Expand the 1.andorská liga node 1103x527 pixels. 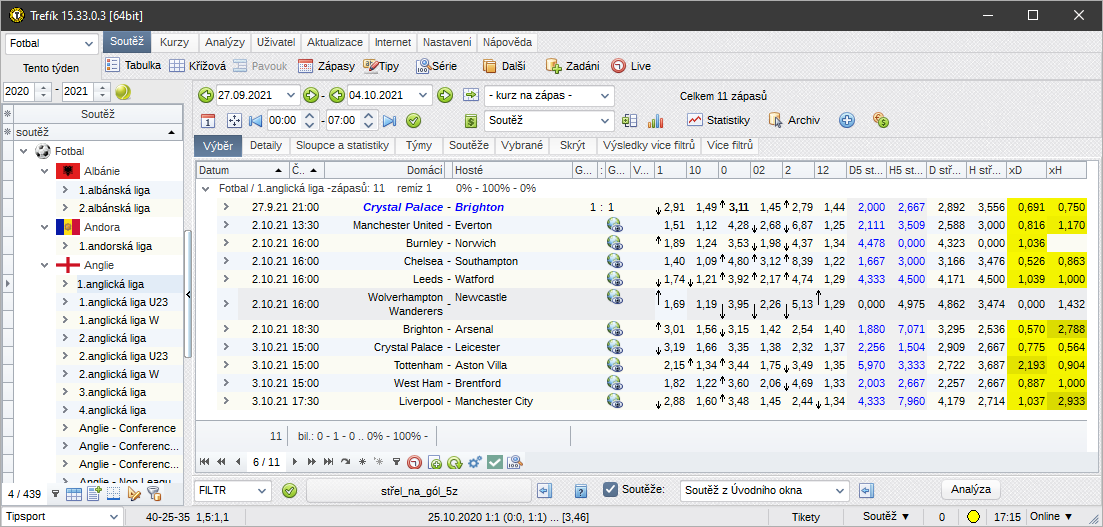pyautogui.click(x=65, y=246)
